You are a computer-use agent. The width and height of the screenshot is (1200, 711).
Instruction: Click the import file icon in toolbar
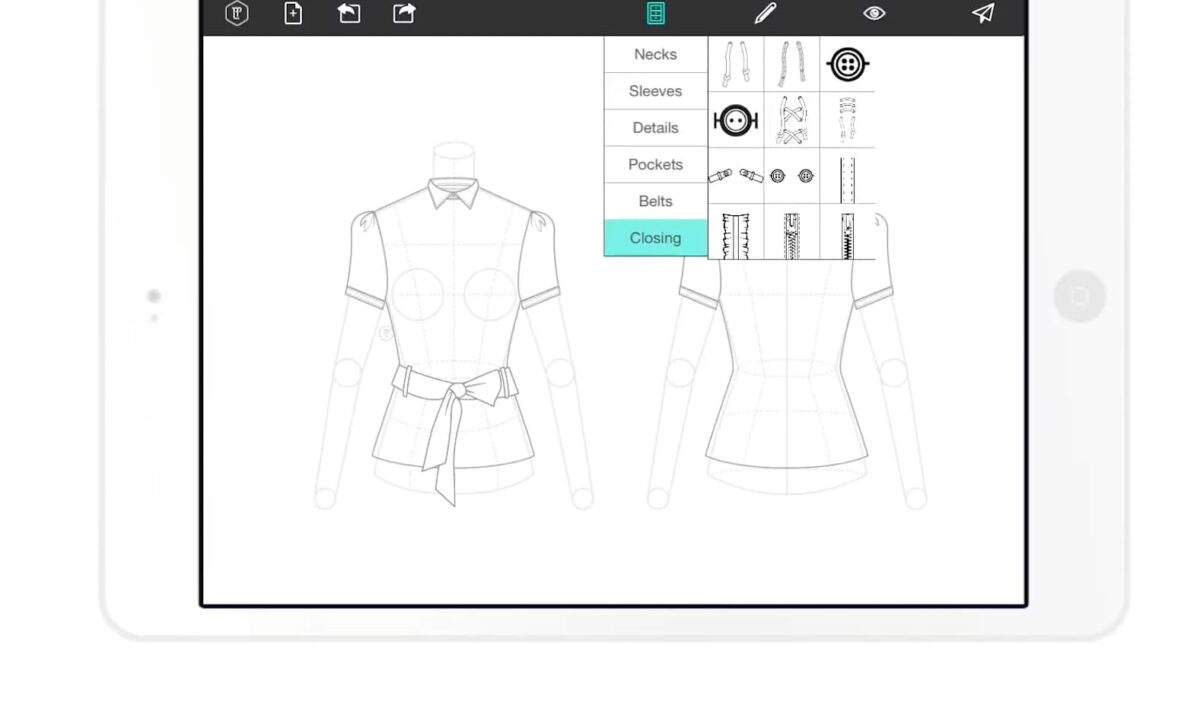(x=348, y=13)
